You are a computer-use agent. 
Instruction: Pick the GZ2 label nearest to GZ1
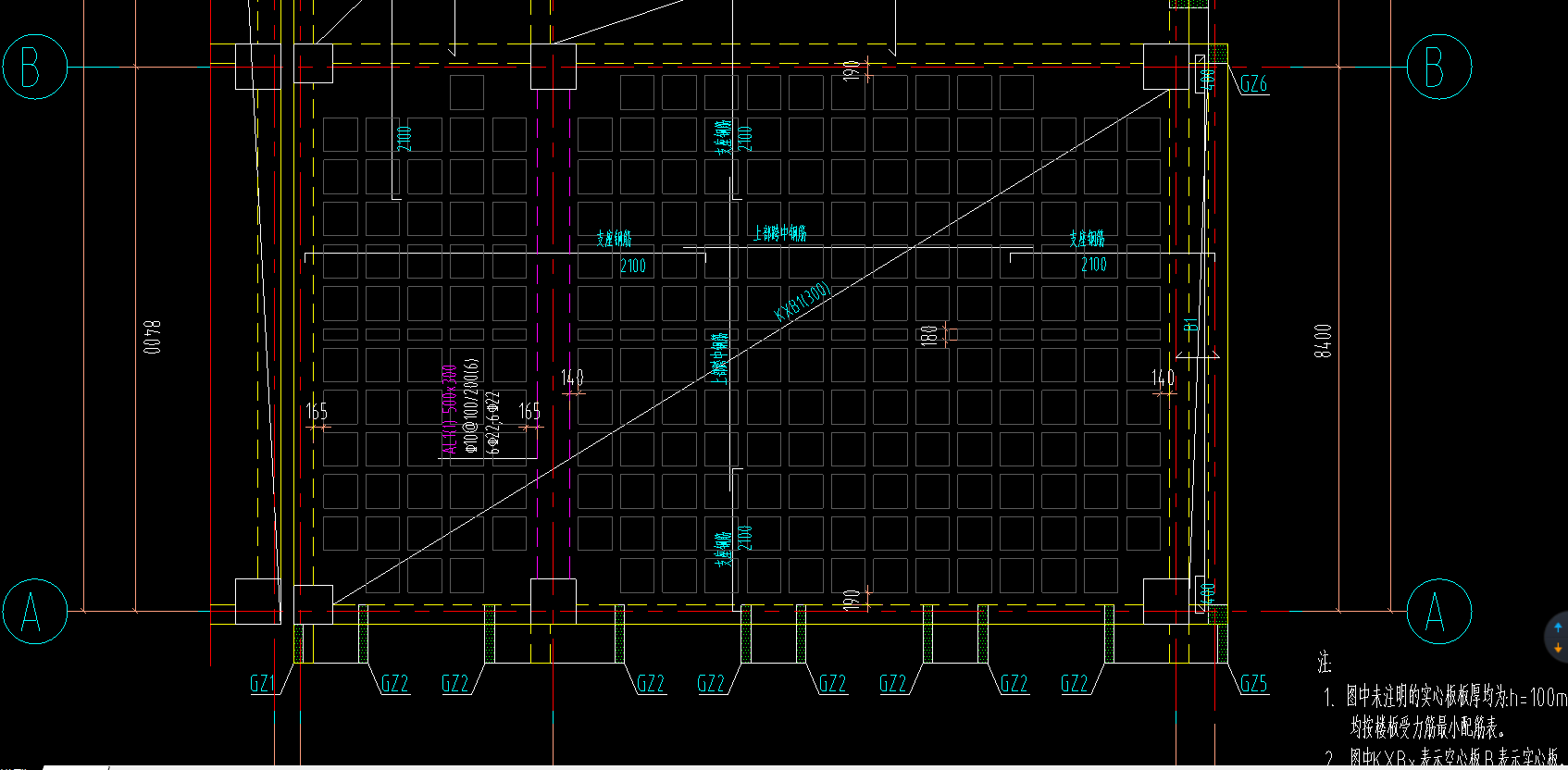394,684
